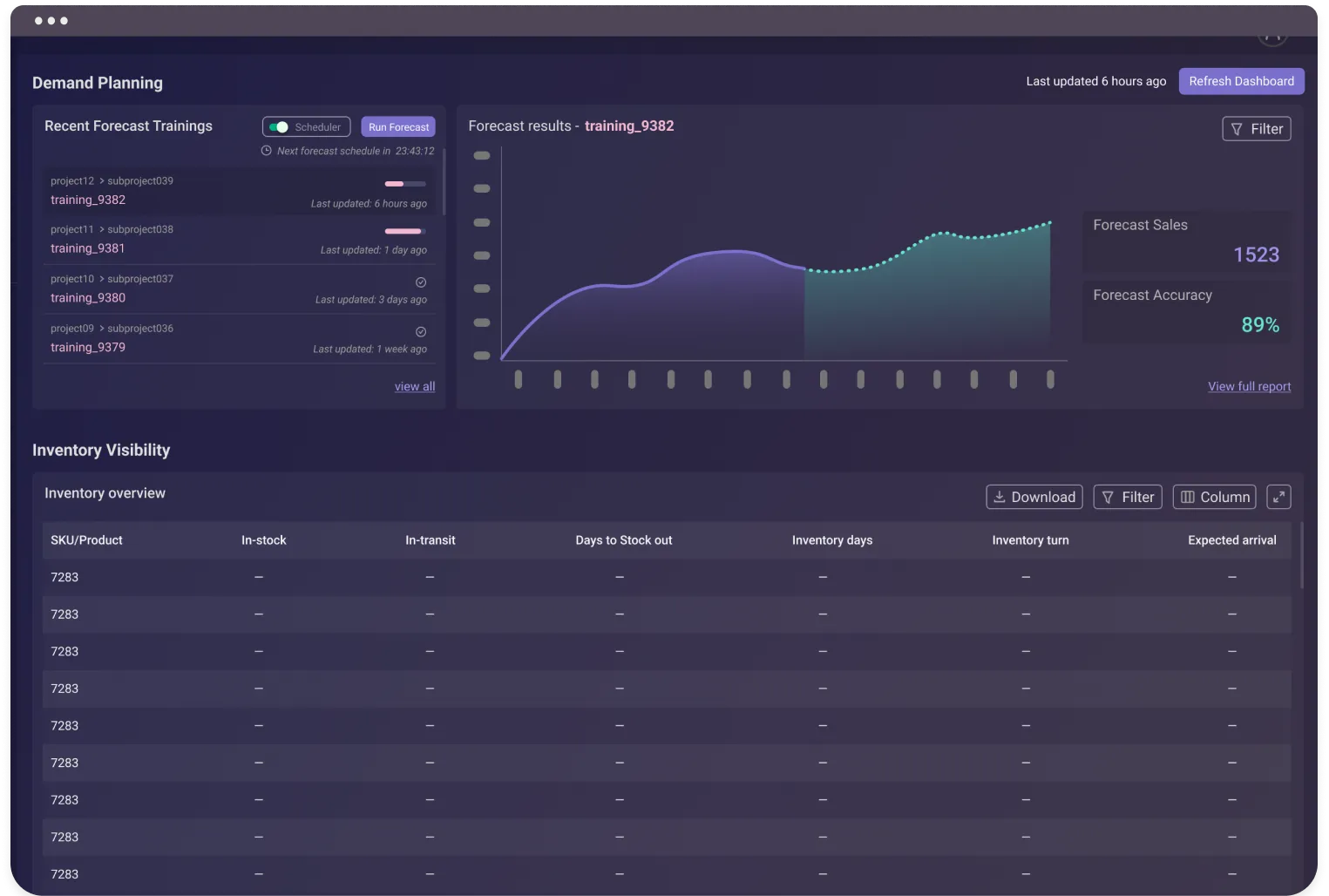Click the trainings list scrollbar

[444, 183]
